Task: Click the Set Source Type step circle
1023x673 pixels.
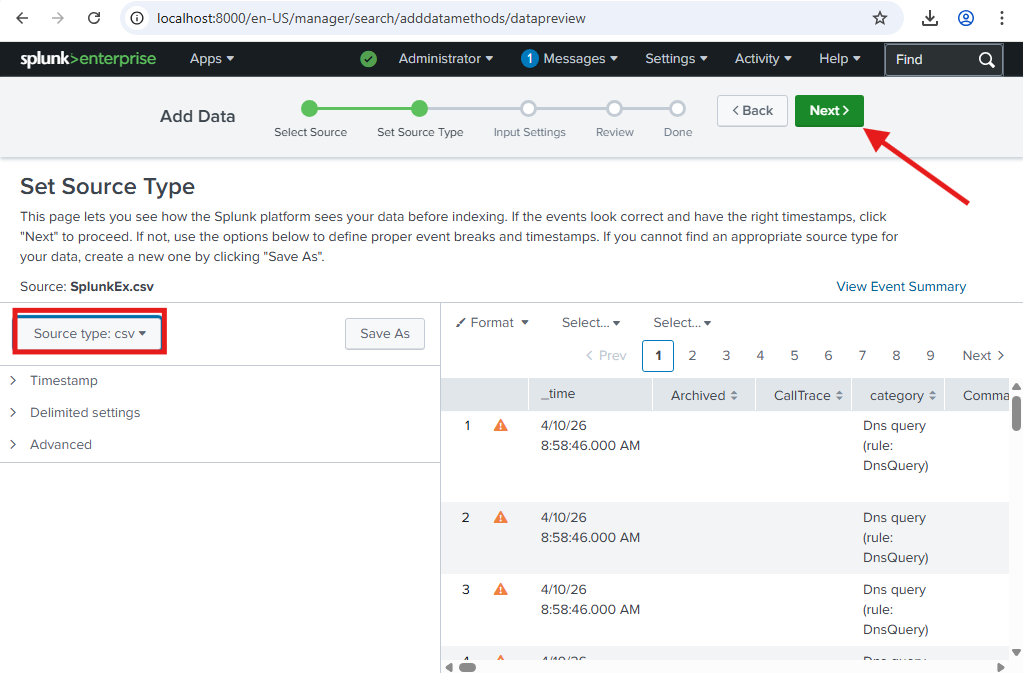Action: point(420,108)
